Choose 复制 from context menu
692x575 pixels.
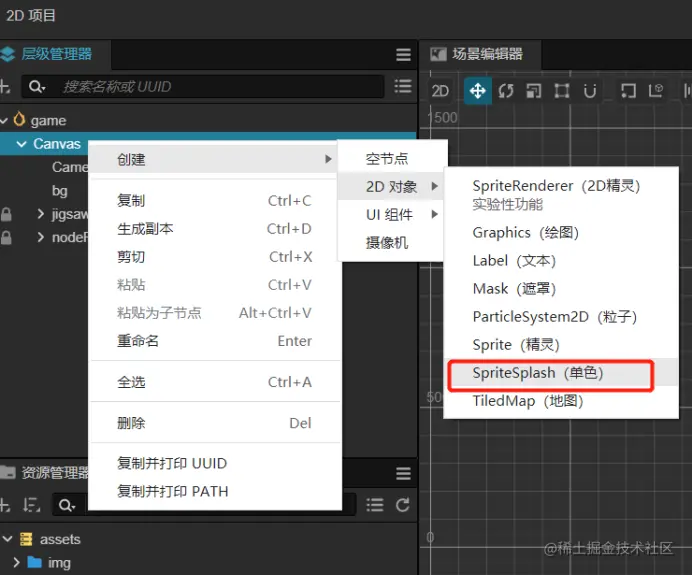coord(215,201)
